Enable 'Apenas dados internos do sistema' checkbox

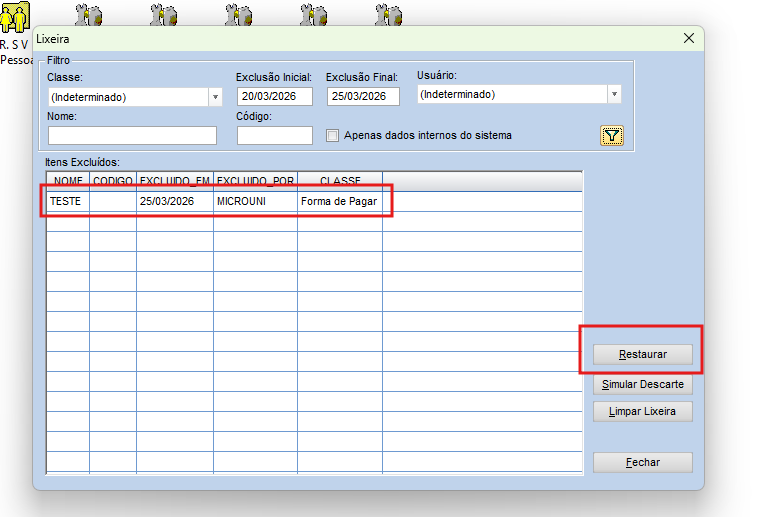click(x=333, y=136)
